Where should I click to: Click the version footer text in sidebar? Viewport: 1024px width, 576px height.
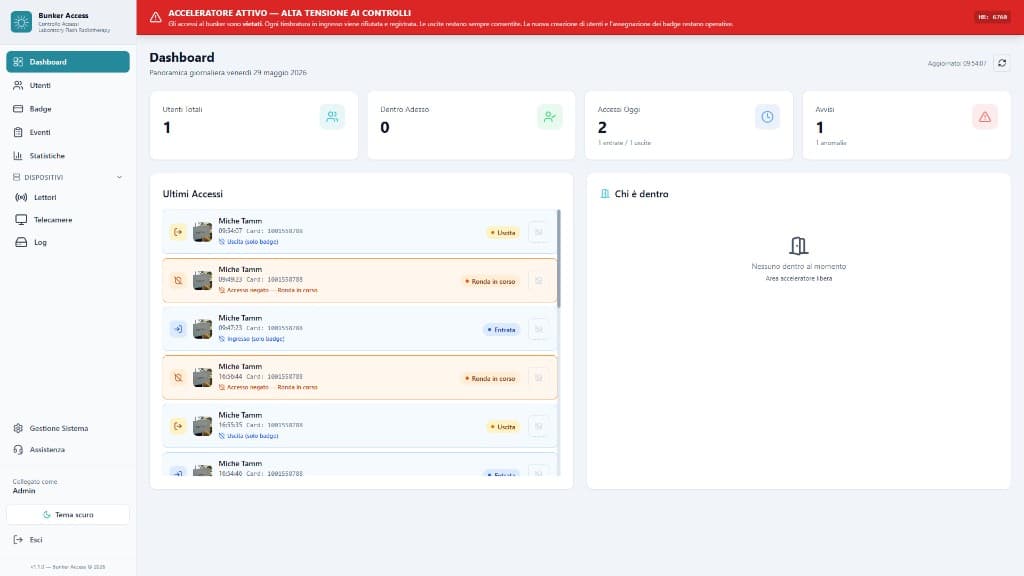tap(68, 567)
